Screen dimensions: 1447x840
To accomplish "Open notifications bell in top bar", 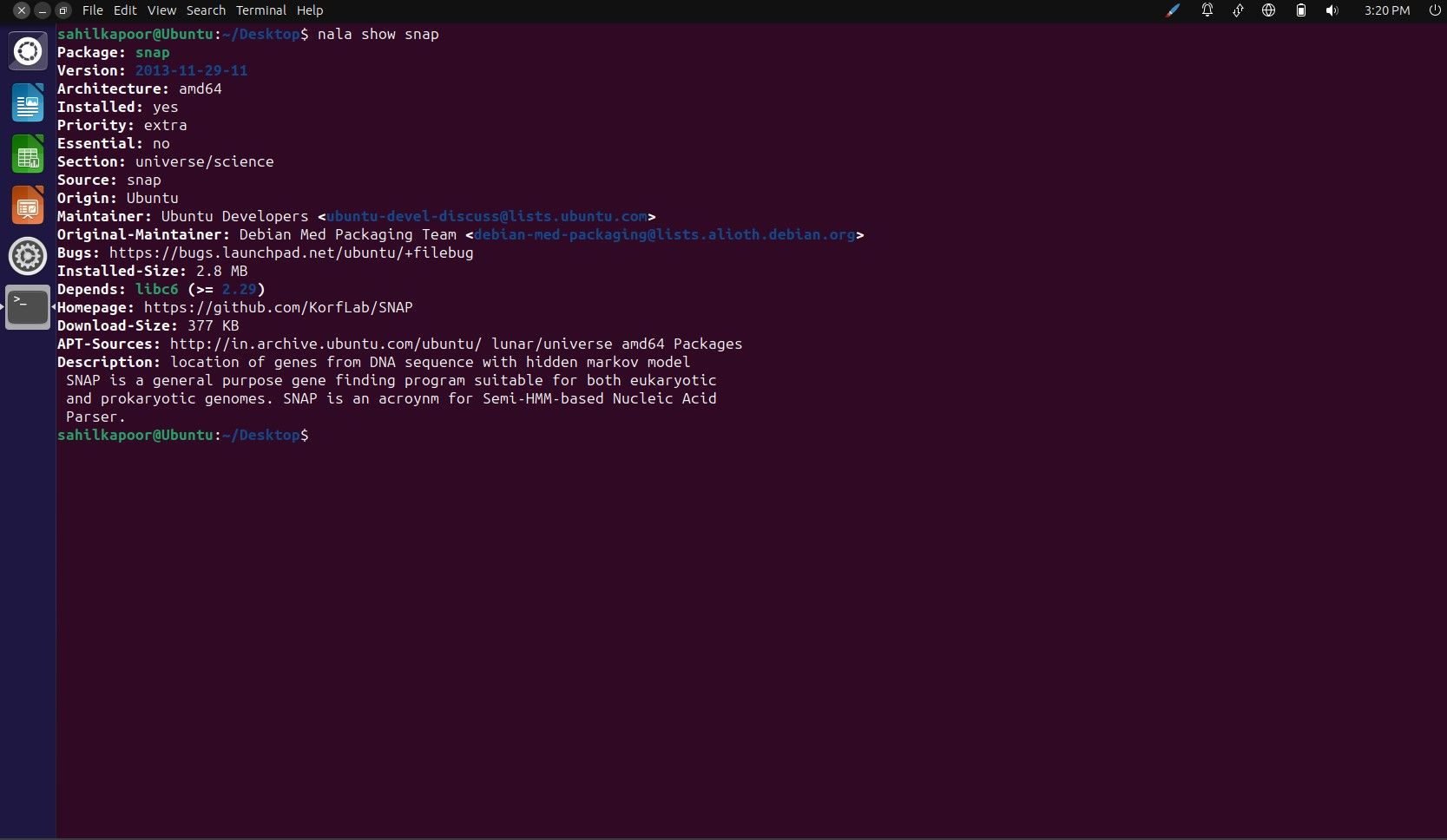I will coord(1207,10).
